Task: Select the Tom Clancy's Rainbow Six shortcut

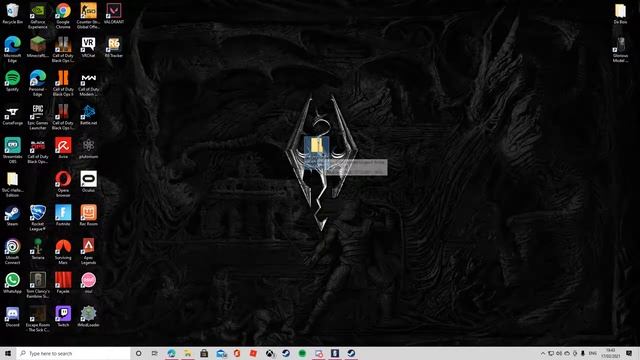Action: (x=38, y=285)
